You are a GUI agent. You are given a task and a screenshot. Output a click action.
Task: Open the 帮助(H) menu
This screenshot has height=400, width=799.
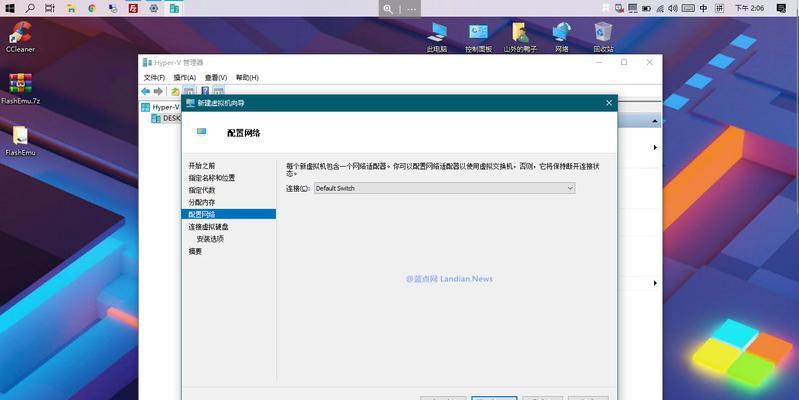point(247,77)
